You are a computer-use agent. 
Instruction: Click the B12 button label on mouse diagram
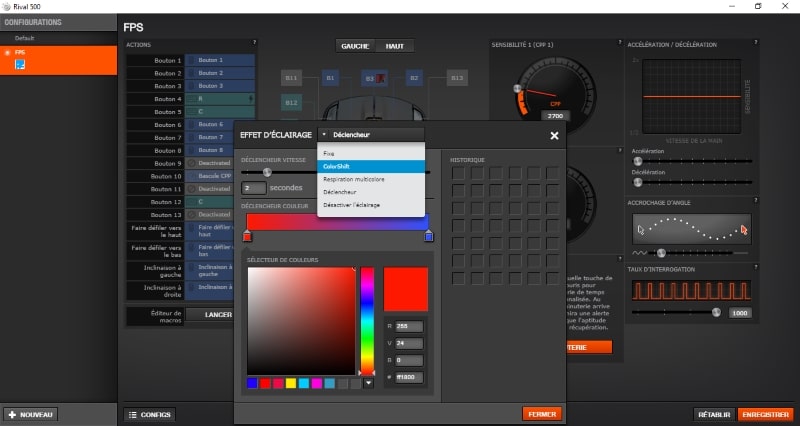292,102
